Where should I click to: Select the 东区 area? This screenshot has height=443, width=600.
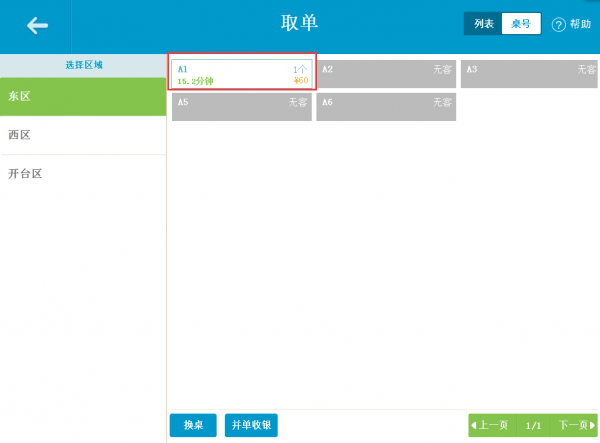click(x=83, y=96)
